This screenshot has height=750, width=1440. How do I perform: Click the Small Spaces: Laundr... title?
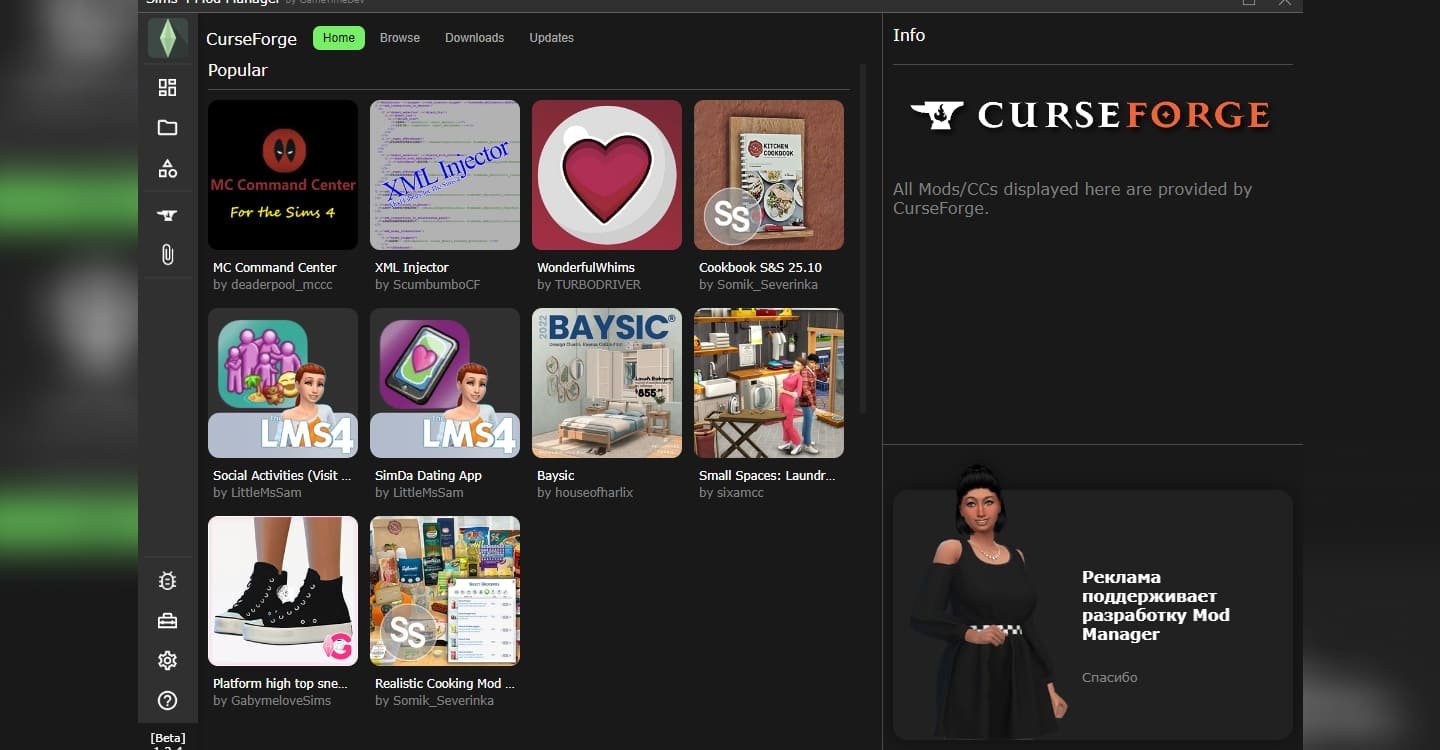(767, 475)
